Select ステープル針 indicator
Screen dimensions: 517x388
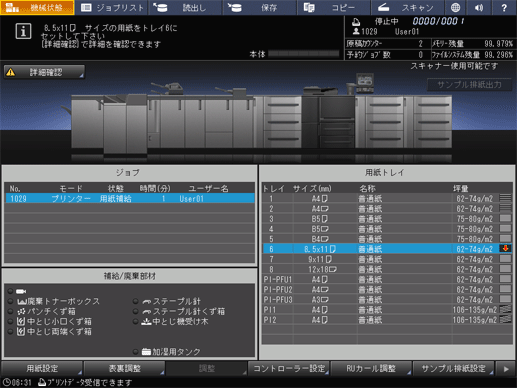pos(135,301)
